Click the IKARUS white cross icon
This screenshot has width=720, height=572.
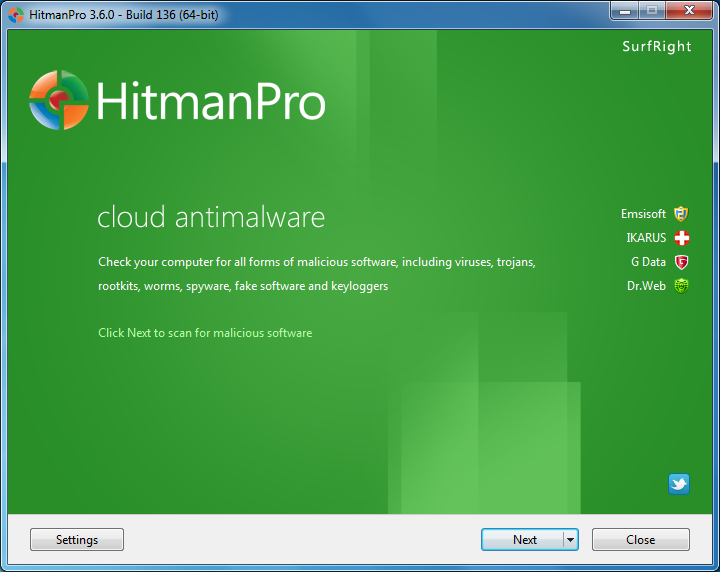coord(681,238)
